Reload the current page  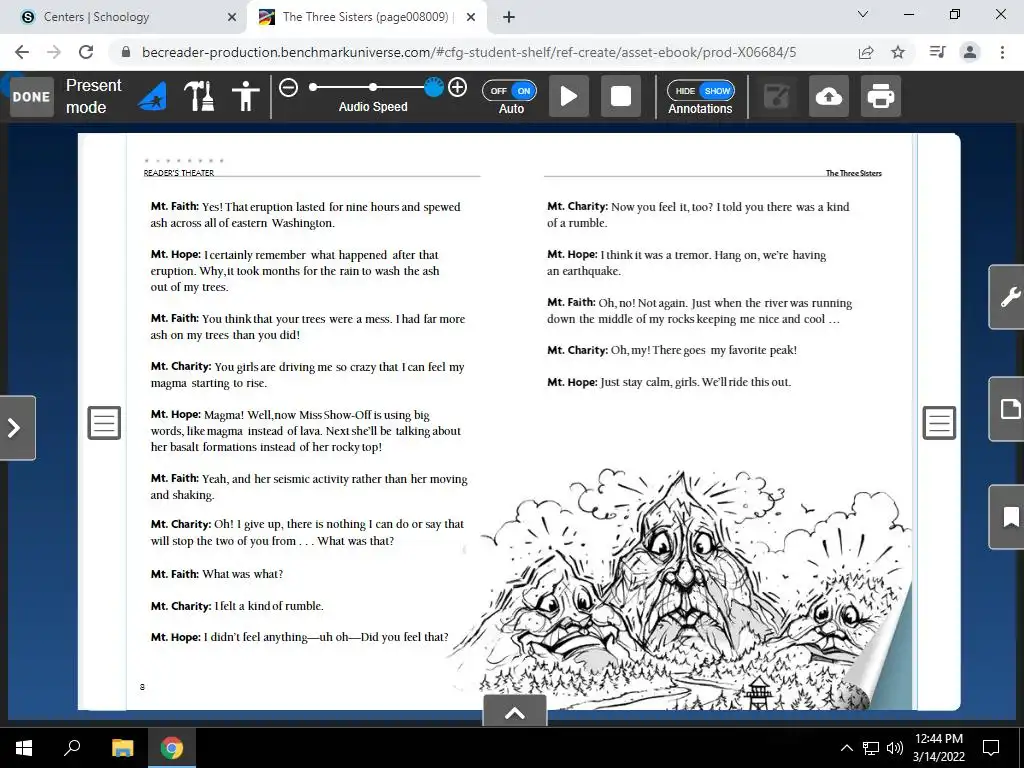(x=86, y=52)
